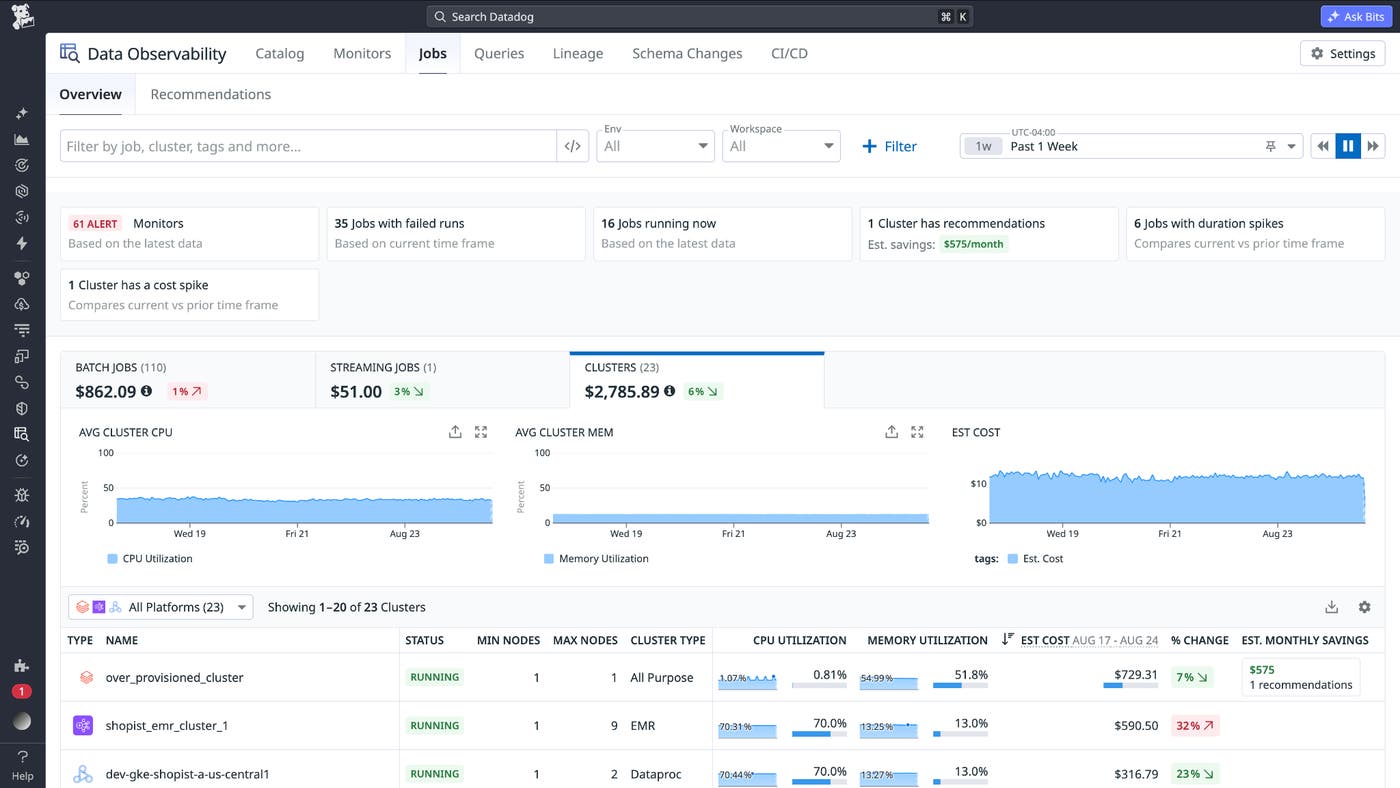1400x788 pixels.
Task: Switch to the Catalog tab
Action: pyautogui.click(x=280, y=53)
